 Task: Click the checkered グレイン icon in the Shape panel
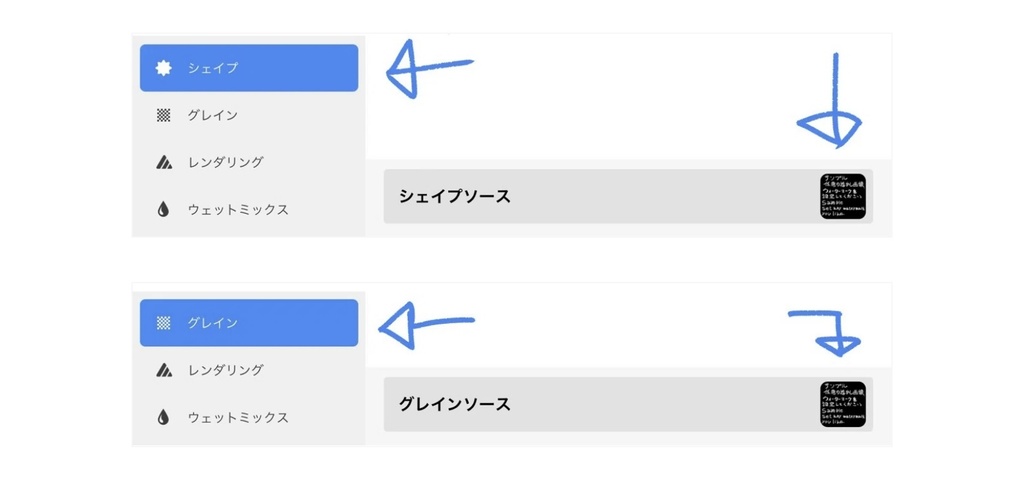tap(164, 115)
